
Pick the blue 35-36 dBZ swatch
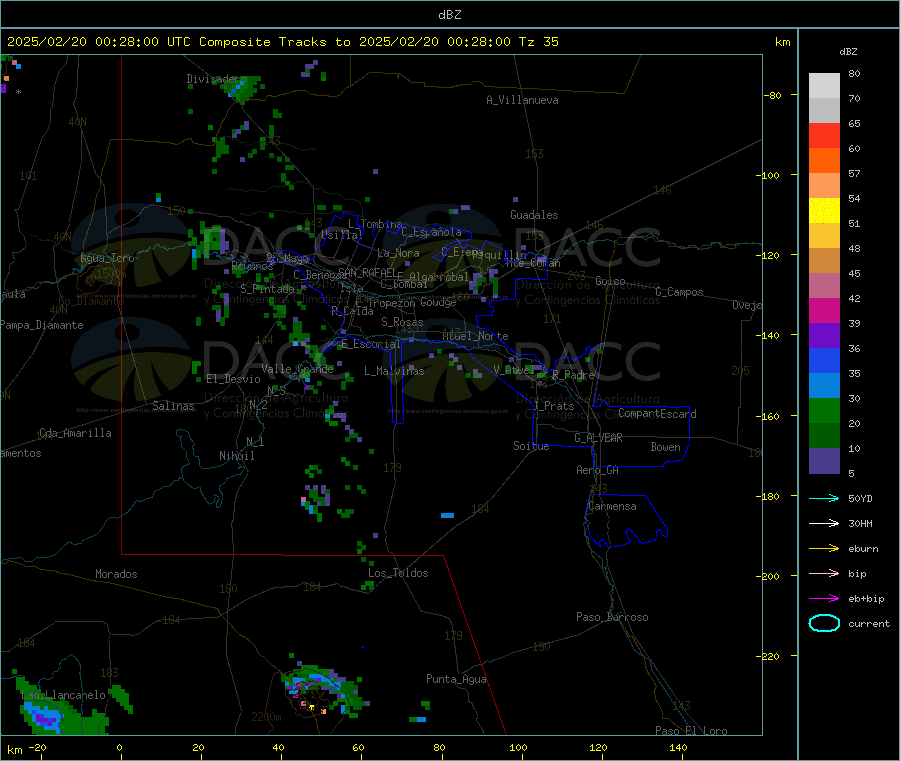[x=824, y=360]
